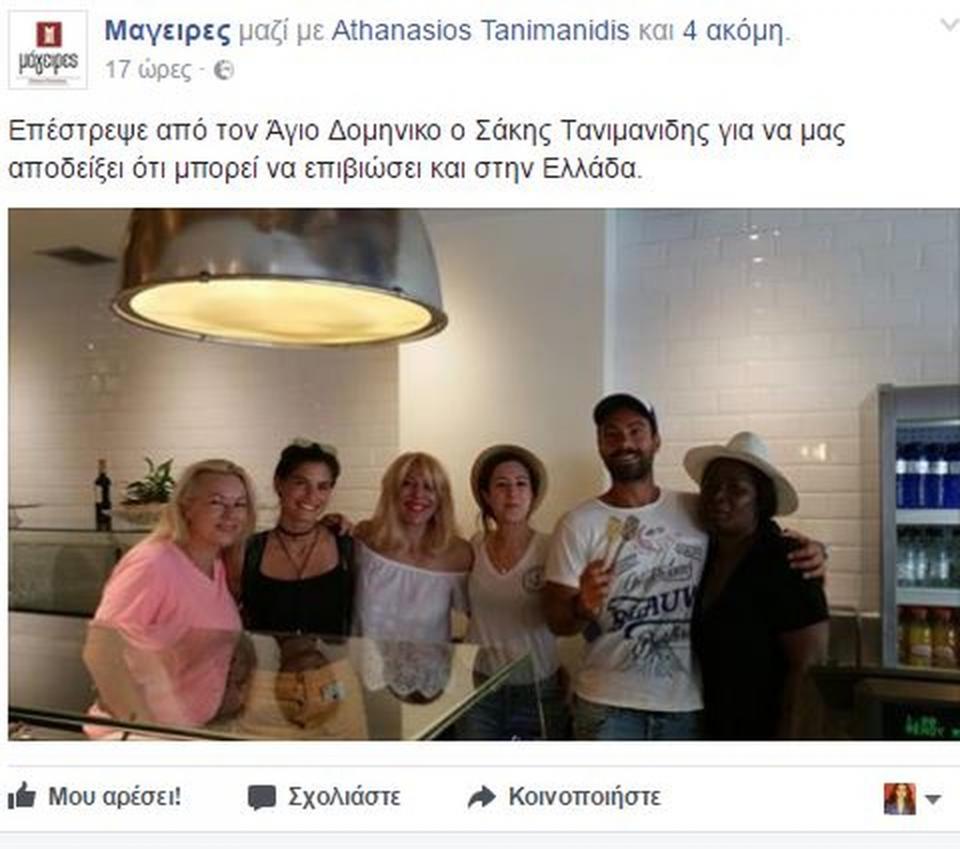960x849 pixels.
Task: Show the 4 ακόμη tagged people
Action: (x=733, y=31)
